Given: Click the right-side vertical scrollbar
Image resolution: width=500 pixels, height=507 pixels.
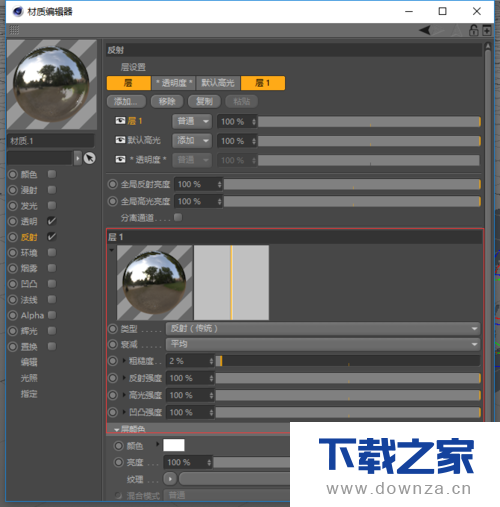Looking at the screenshot, I should [x=488, y=233].
